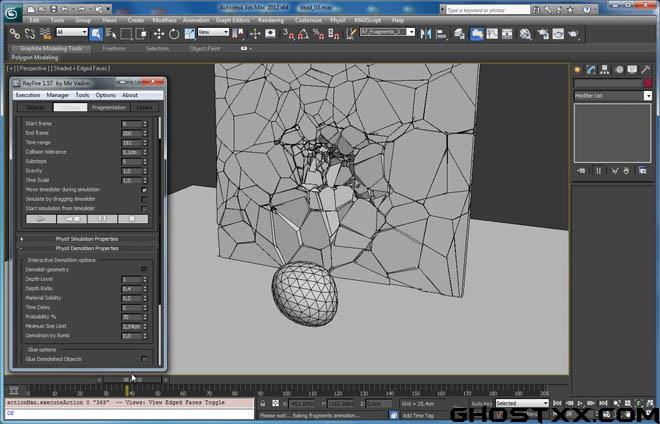Switch to RayFire Objects tab
Screen dimensions: 660x424
coord(35,108)
